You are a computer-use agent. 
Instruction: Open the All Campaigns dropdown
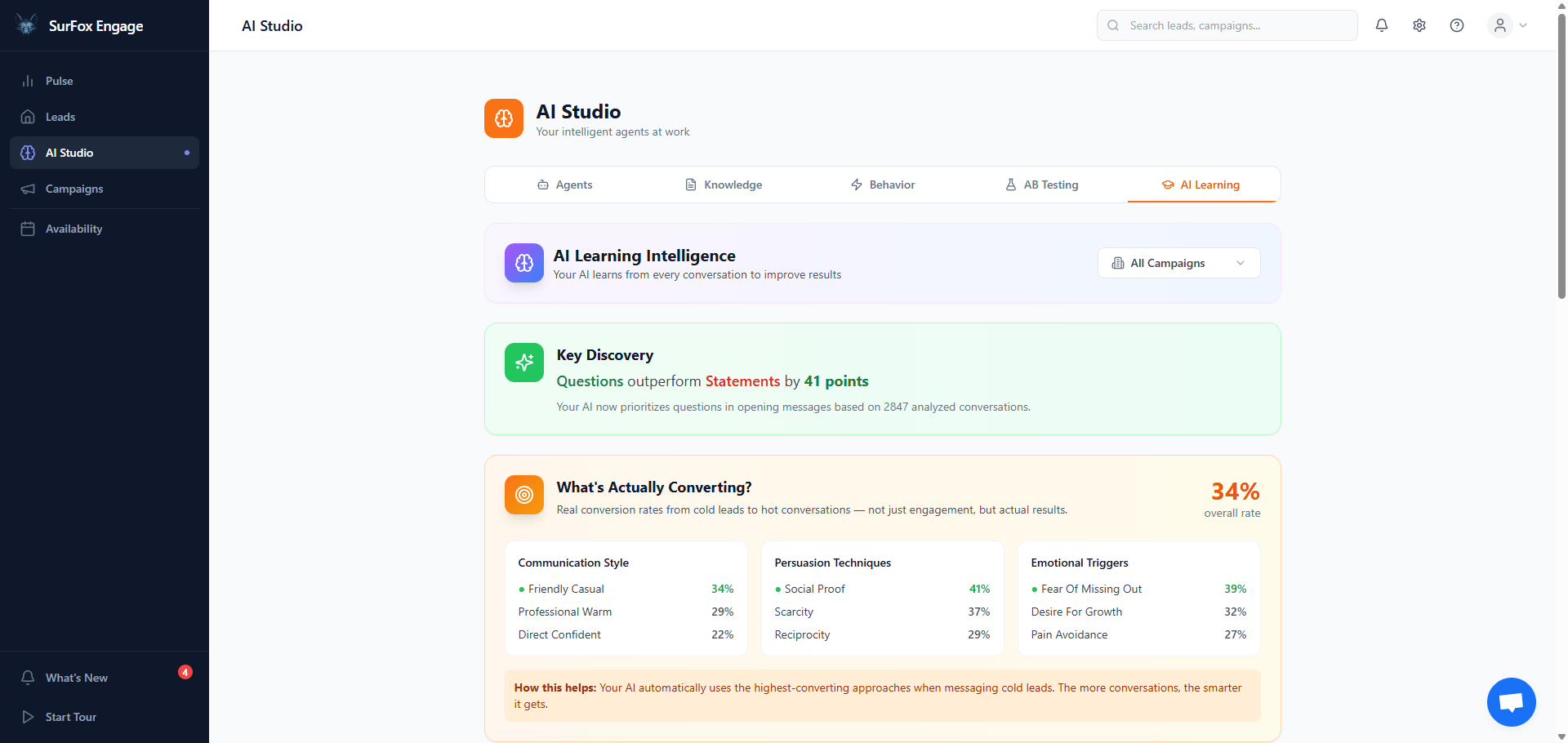[x=1178, y=262]
